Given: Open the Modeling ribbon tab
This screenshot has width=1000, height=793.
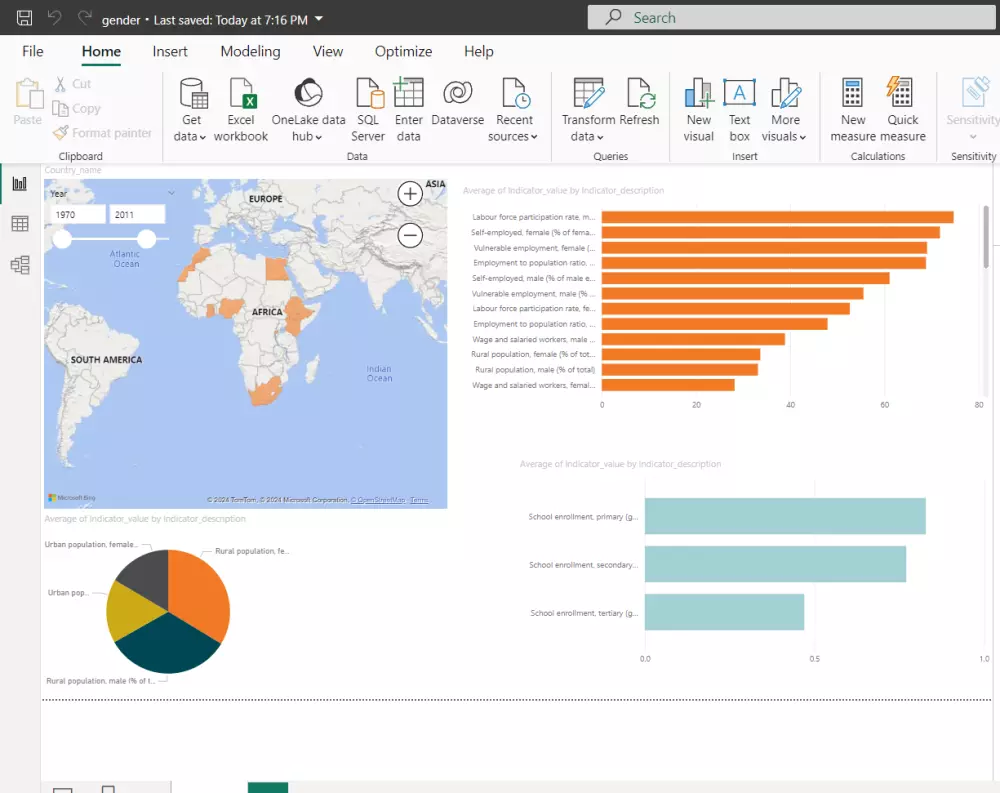Looking at the screenshot, I should click(250, 52).
